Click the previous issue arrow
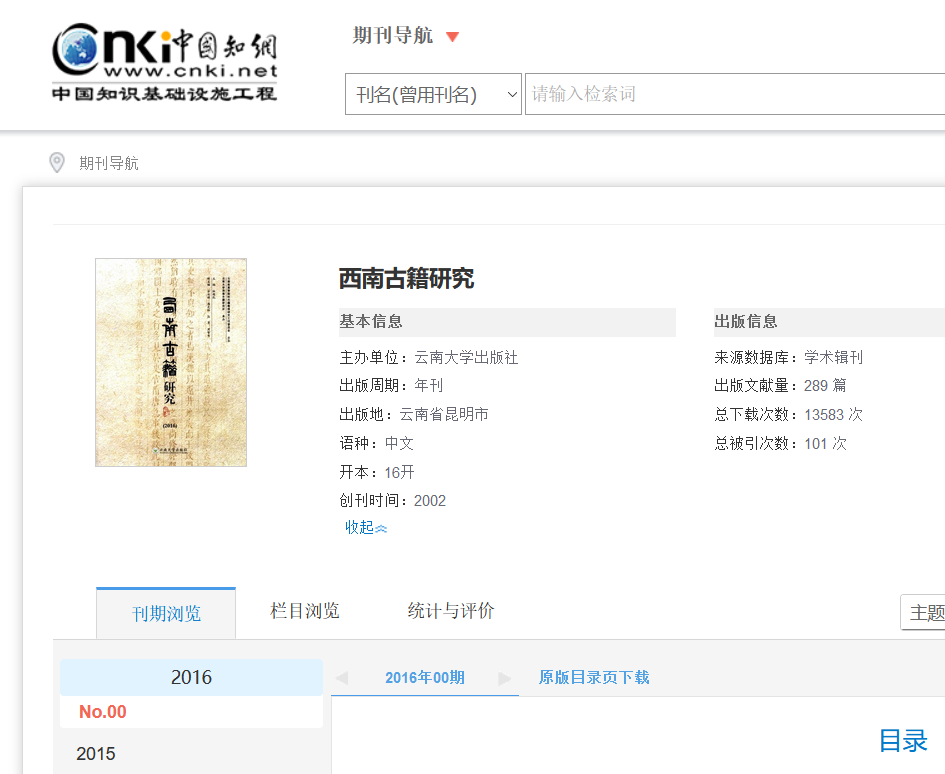 click(x=342, y=677)
